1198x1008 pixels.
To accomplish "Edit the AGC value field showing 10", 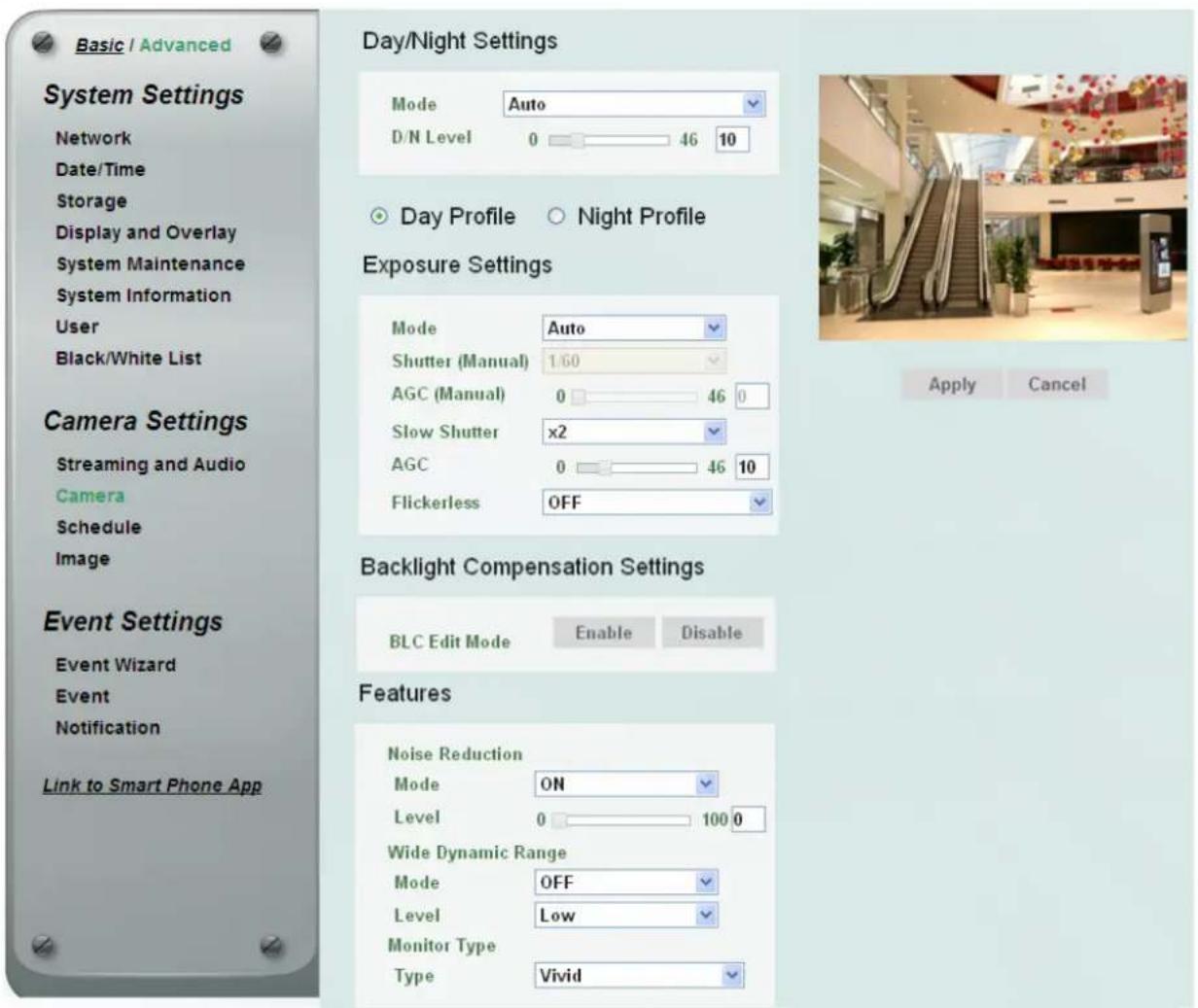I will (x=752, y=468).
